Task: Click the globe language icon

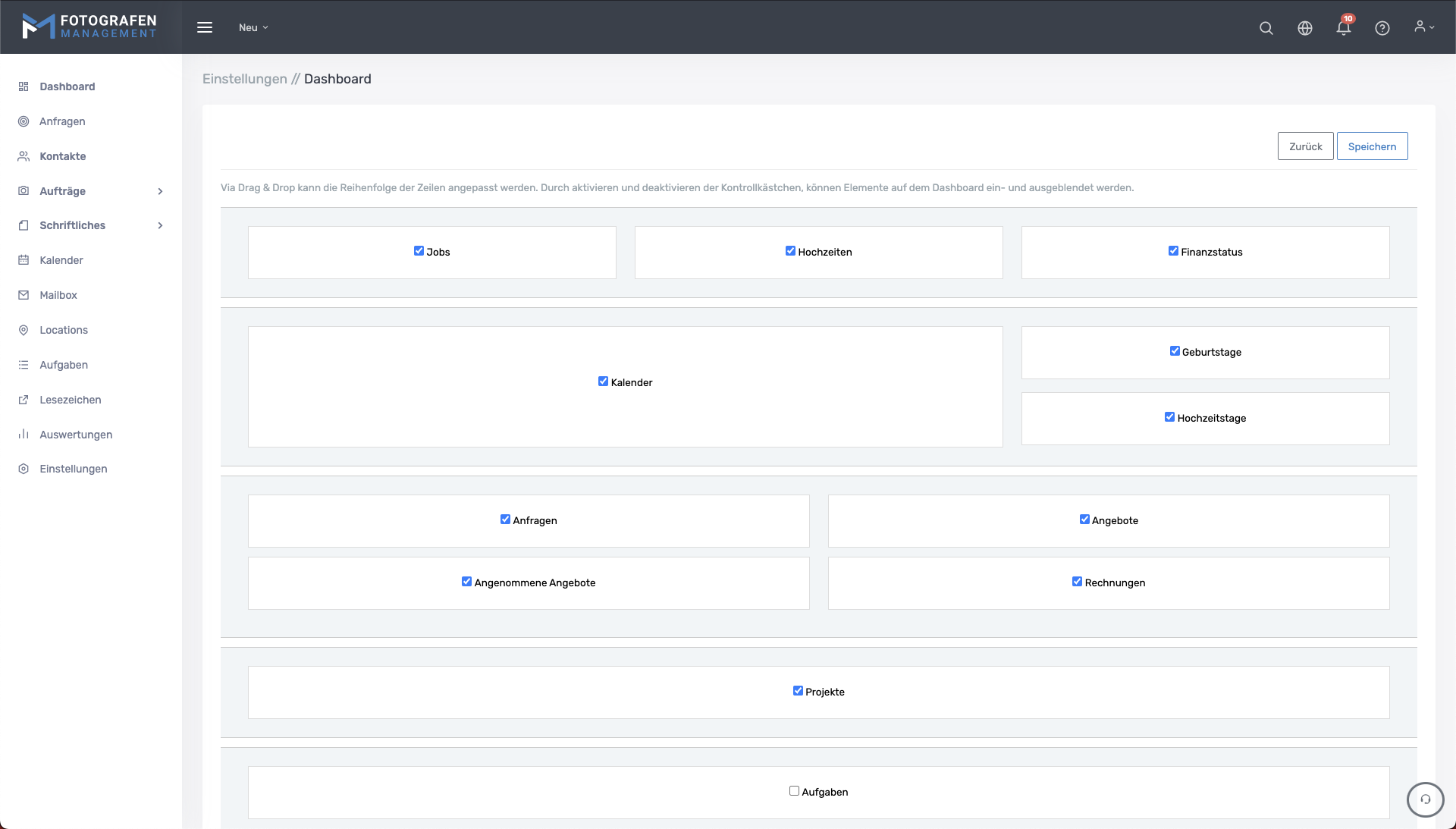Action: click(1304, 28)
